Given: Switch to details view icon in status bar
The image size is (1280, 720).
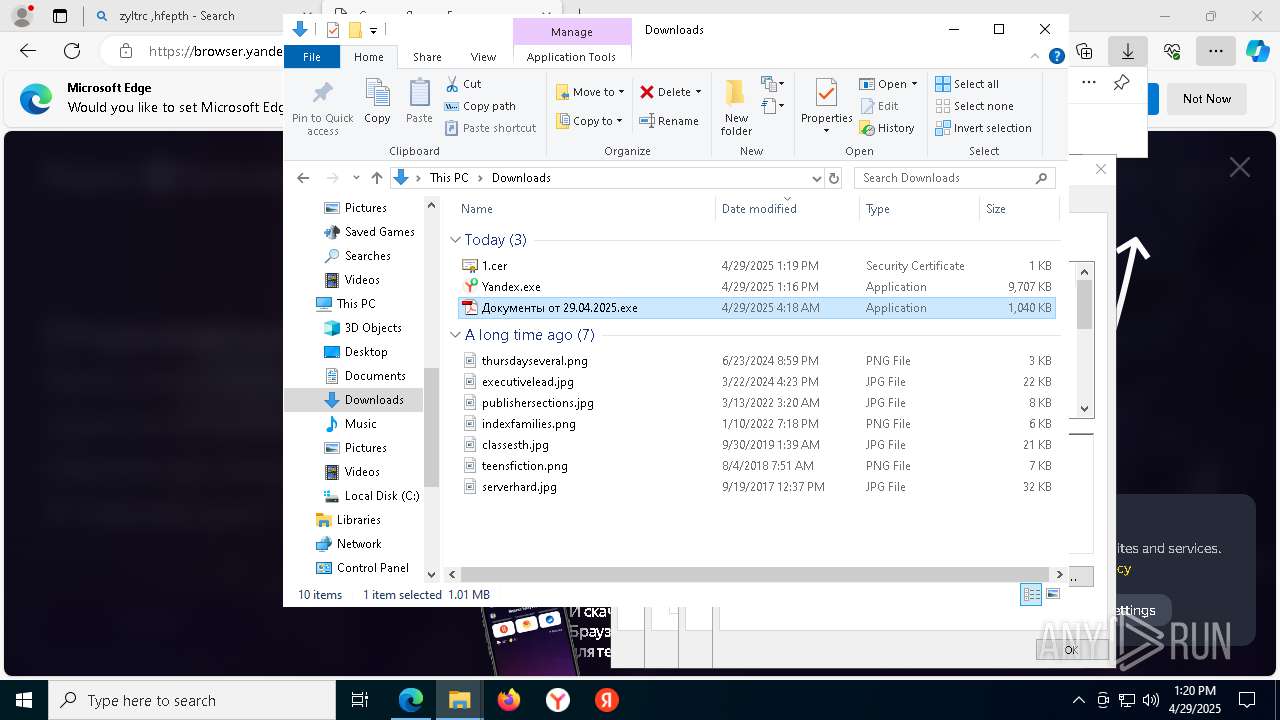Looking at the screenshot, I should click(1031, 595).
